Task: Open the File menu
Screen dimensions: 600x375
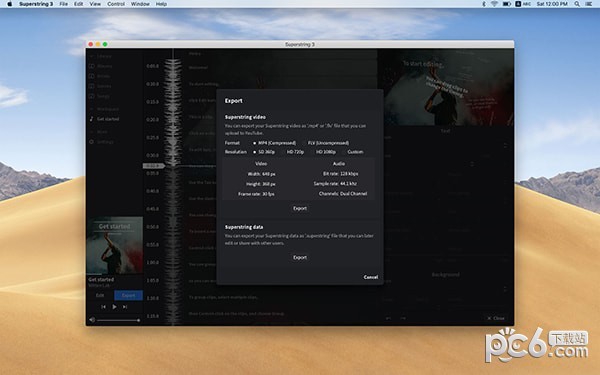Action: [x=64, y=4]
